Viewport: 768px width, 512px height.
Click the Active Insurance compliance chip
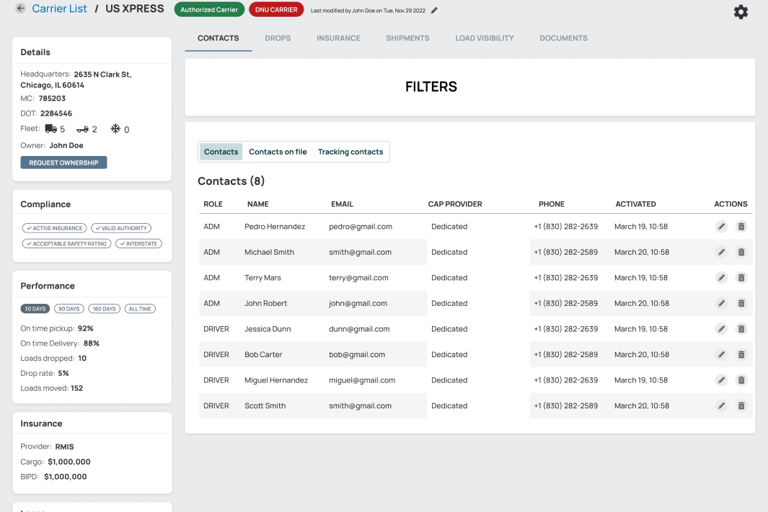pyautogui.click(x=54, y=228)
